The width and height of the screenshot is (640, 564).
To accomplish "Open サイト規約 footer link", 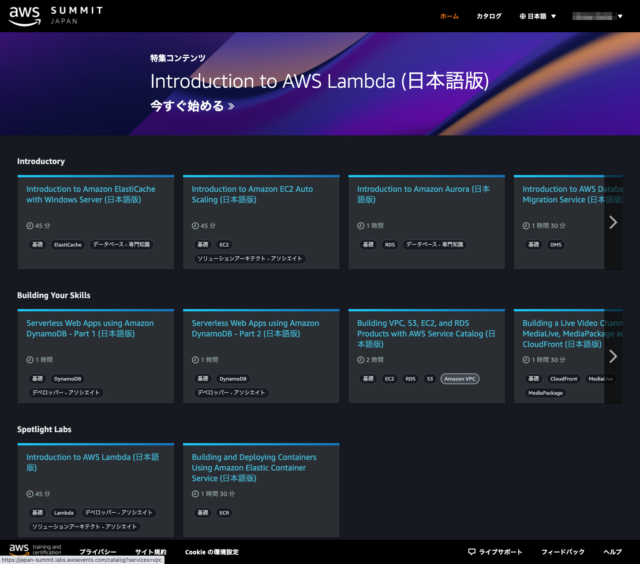I will pos(151,552).
